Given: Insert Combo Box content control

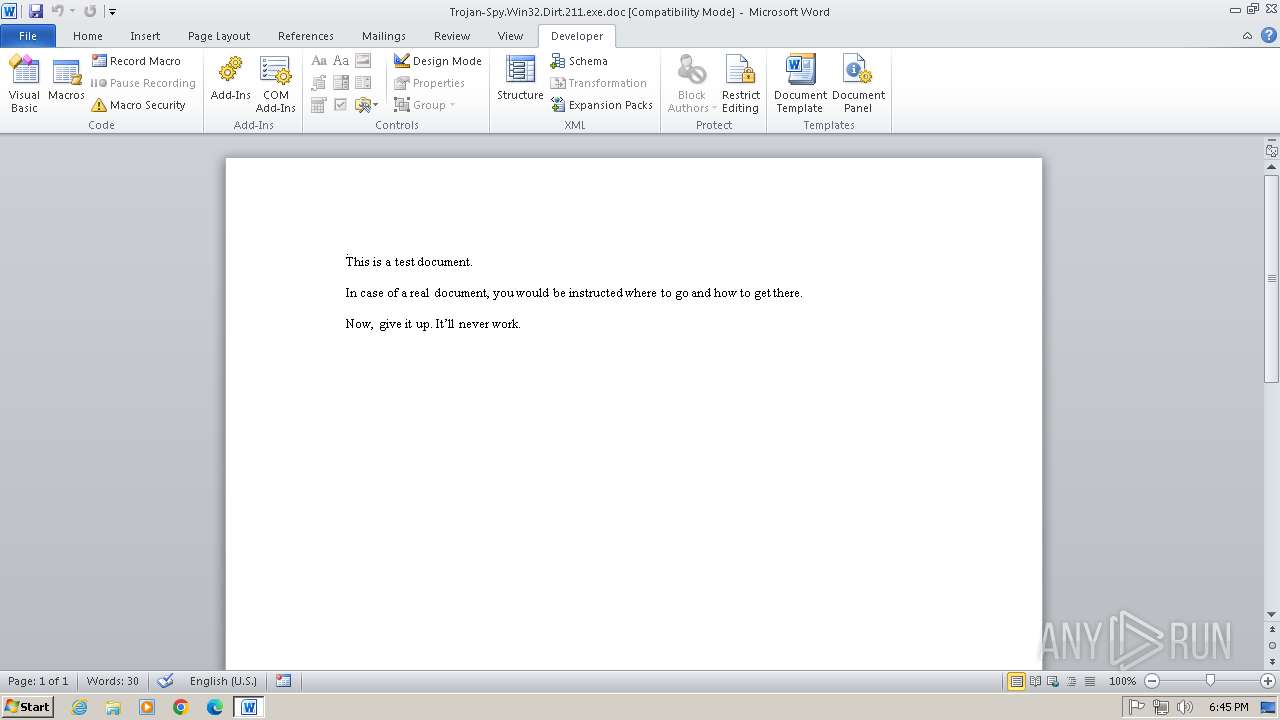Looking at the screenshot, I should pyautogui.click(x=341, y=83).
